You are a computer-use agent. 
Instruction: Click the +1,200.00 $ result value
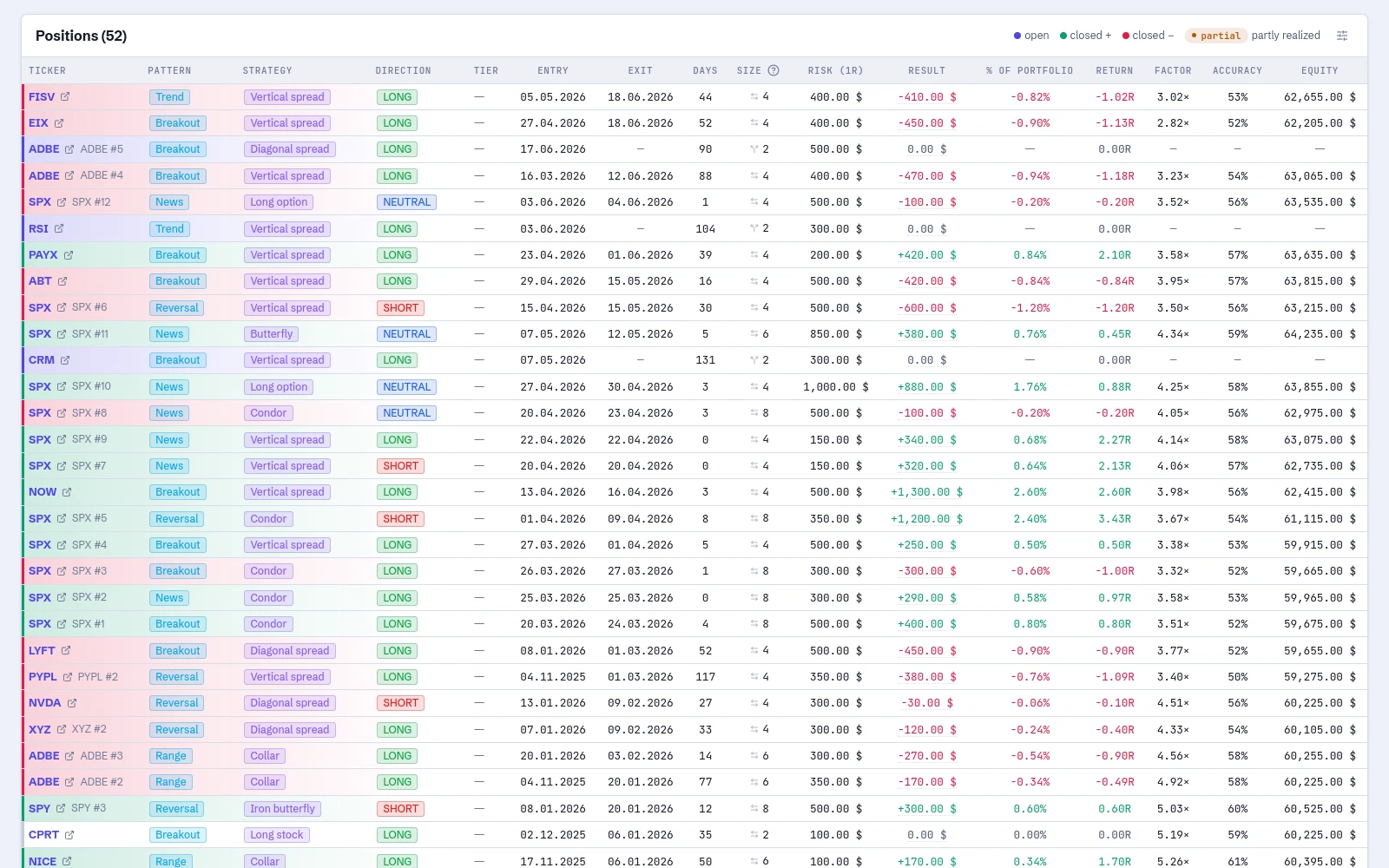pyautogui.click(x=926, y=519)
